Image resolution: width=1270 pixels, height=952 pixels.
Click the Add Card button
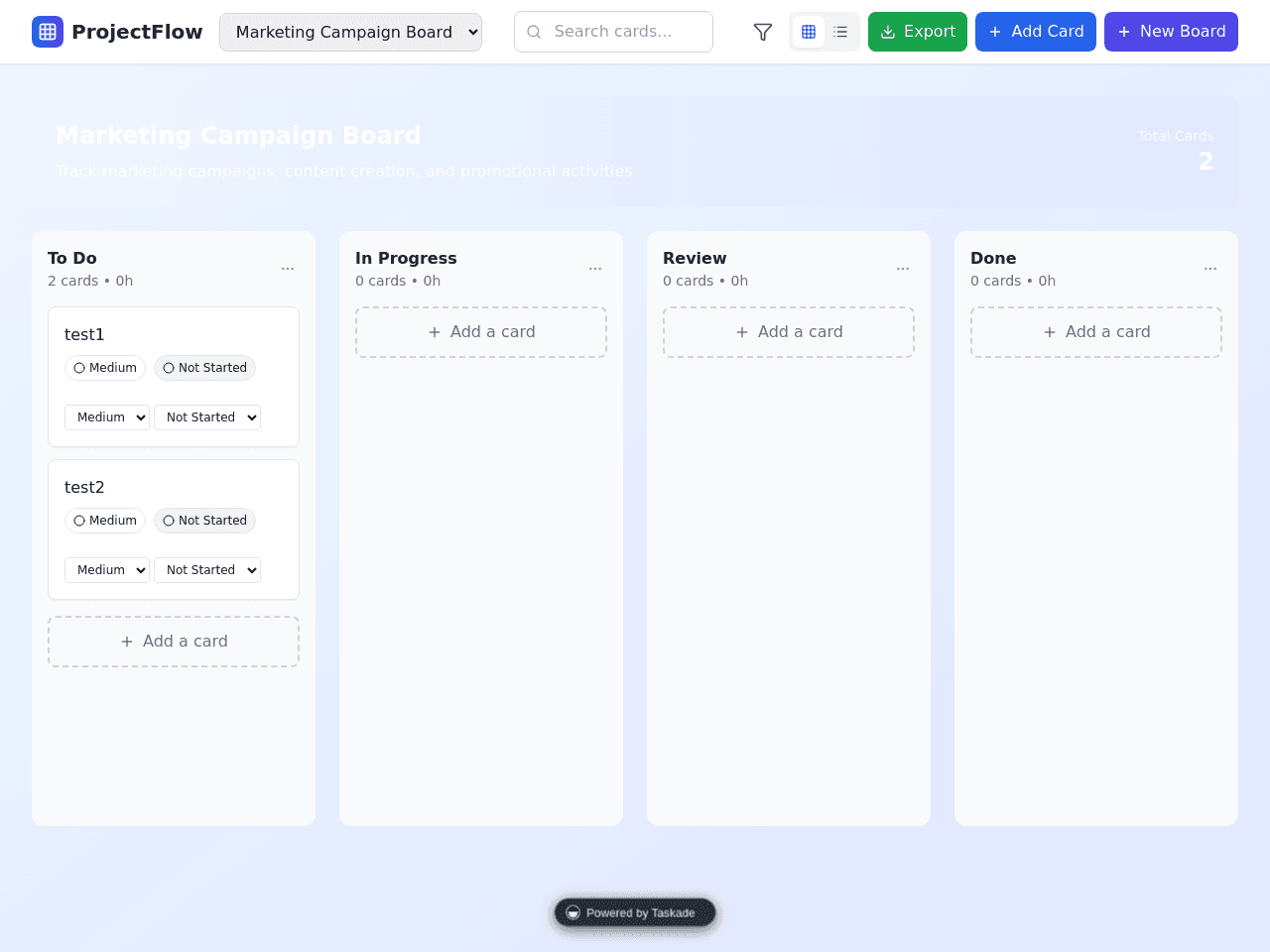pyautogui.click(x=1036, y=32)
